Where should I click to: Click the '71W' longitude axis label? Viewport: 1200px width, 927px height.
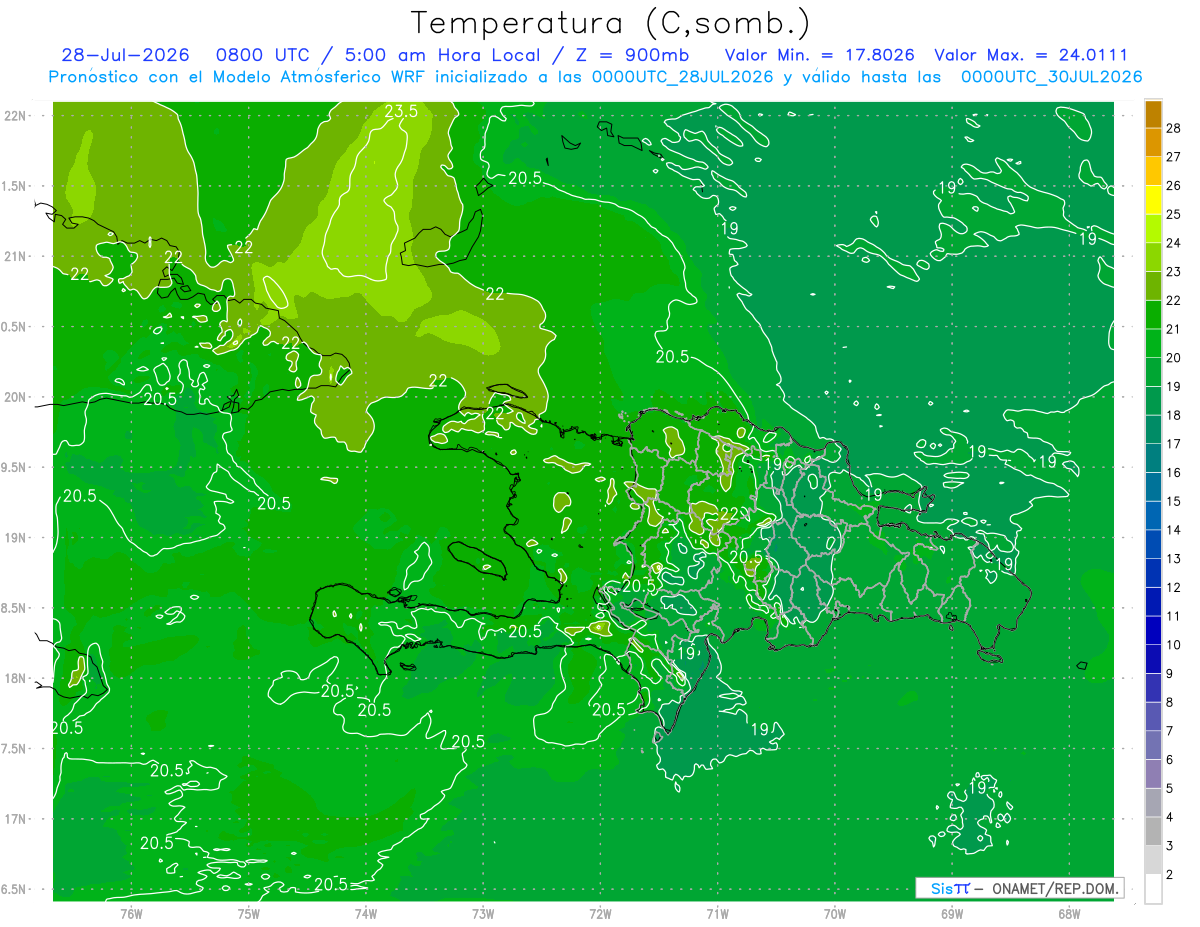[717, 913]
